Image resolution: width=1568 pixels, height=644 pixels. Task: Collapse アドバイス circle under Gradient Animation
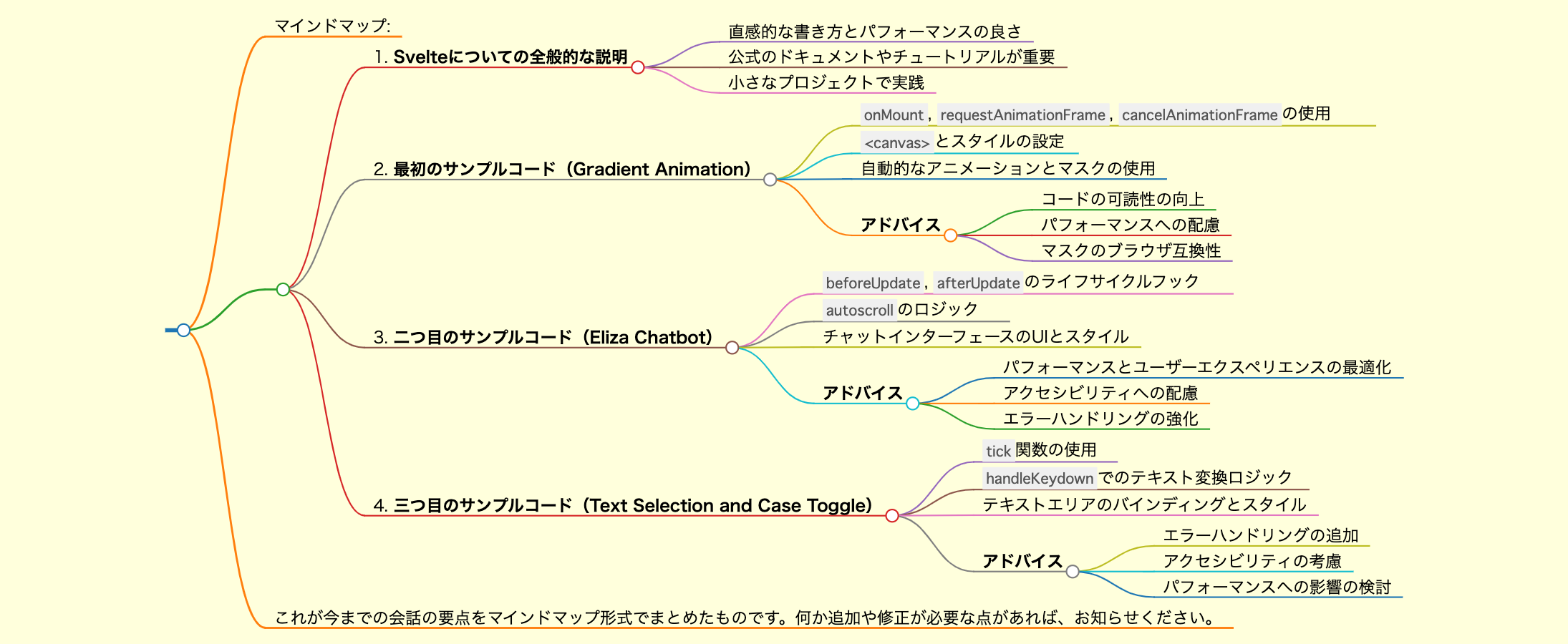coord(950,235)
